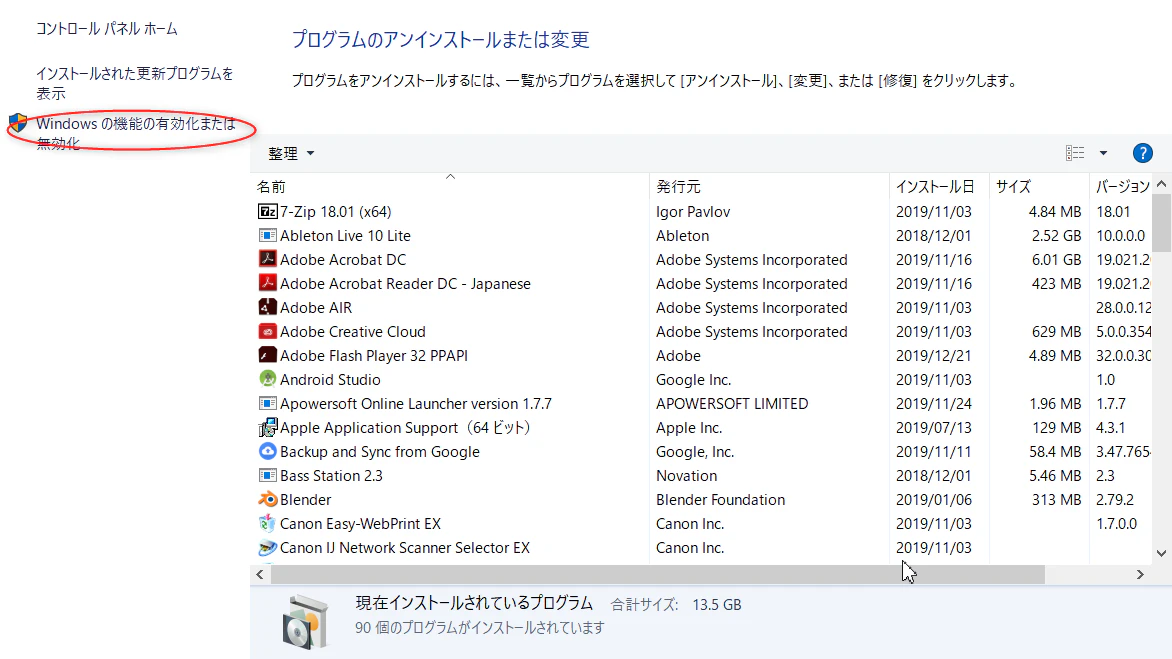The width and height of the screenshot is (1172, 659).
Task: Click the Apowersoft Online Launcher icon
Action: (268, 403)
